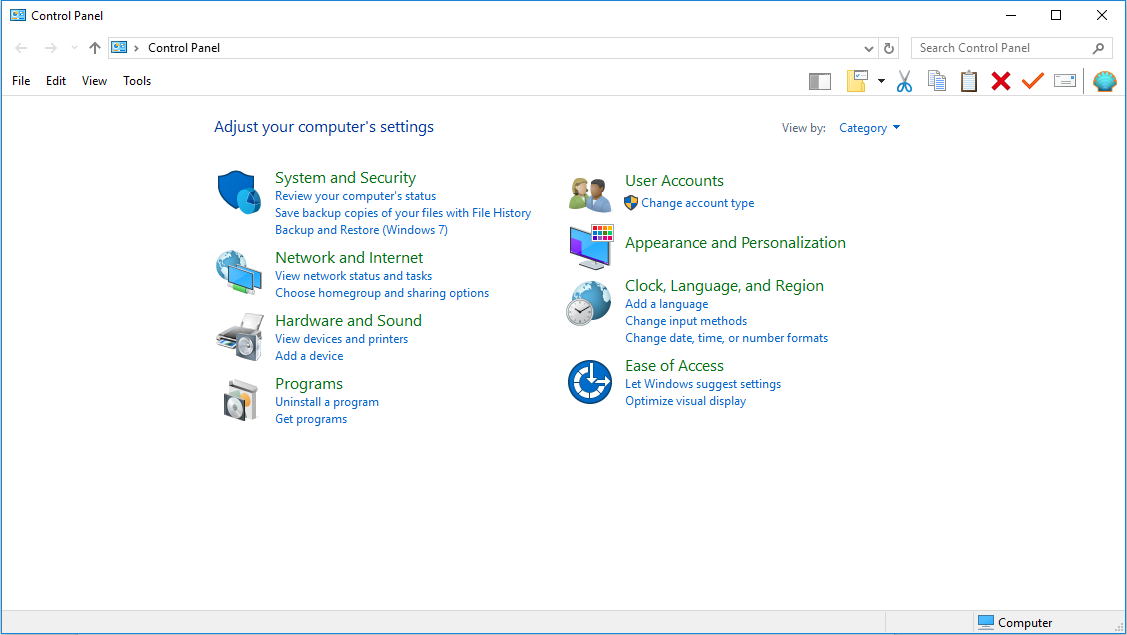Image resolution: width=1127 pixels, height=635 pixels.
Task: Open the Edit menu
Action: [56, 81]
